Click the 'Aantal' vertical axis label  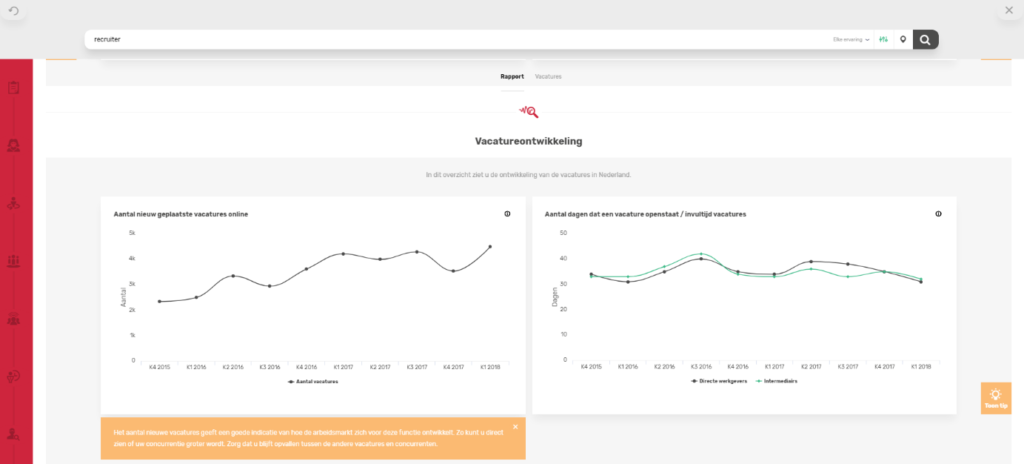coord(122,297)
